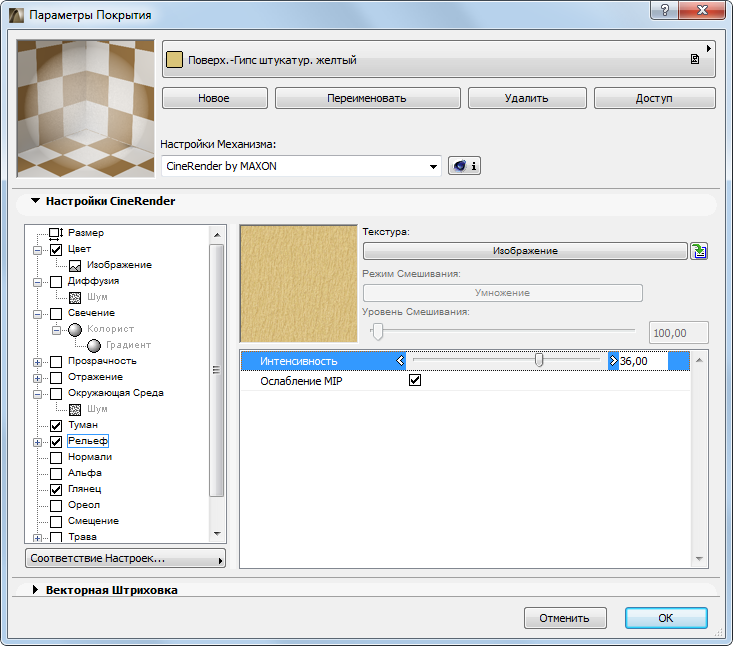Toggle Ослабление MIP checkbox

point(415,380)
